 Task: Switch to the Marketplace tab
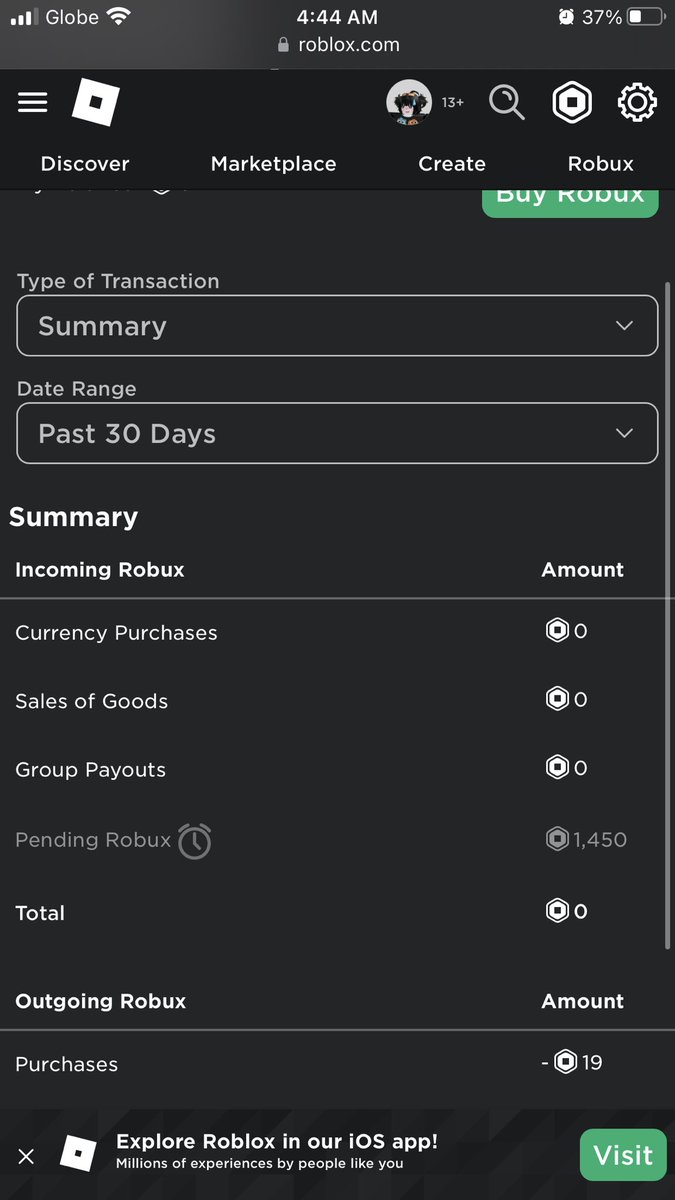pos(274,164)
